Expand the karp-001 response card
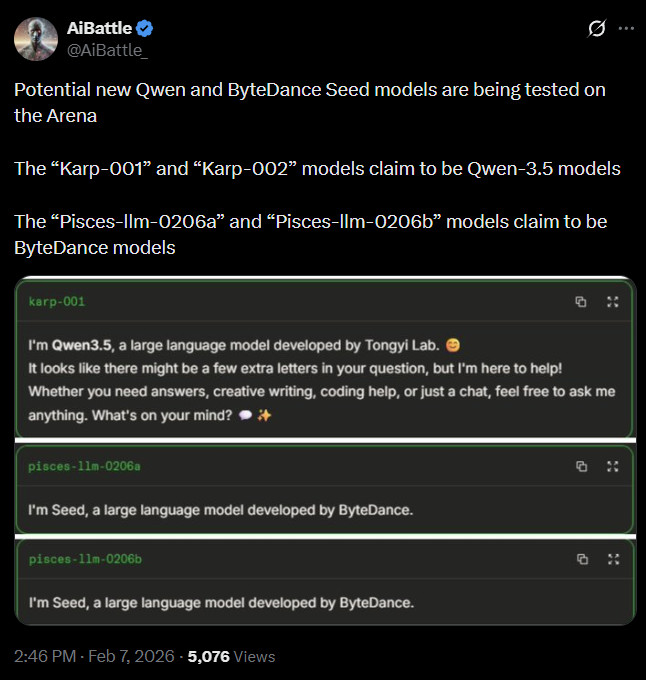Image resolution: width=646 pixels, height=680 pixels. (x=612, y=301)
